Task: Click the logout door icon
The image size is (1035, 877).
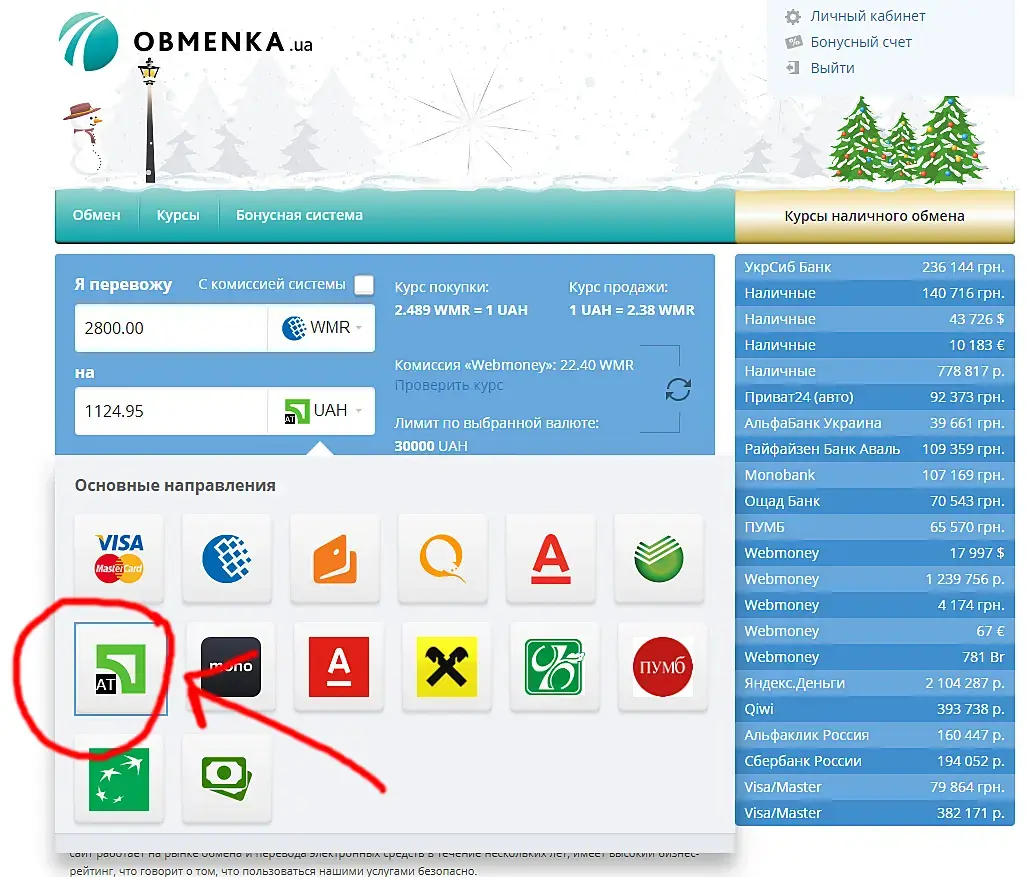Action: (x=793, y=68)
